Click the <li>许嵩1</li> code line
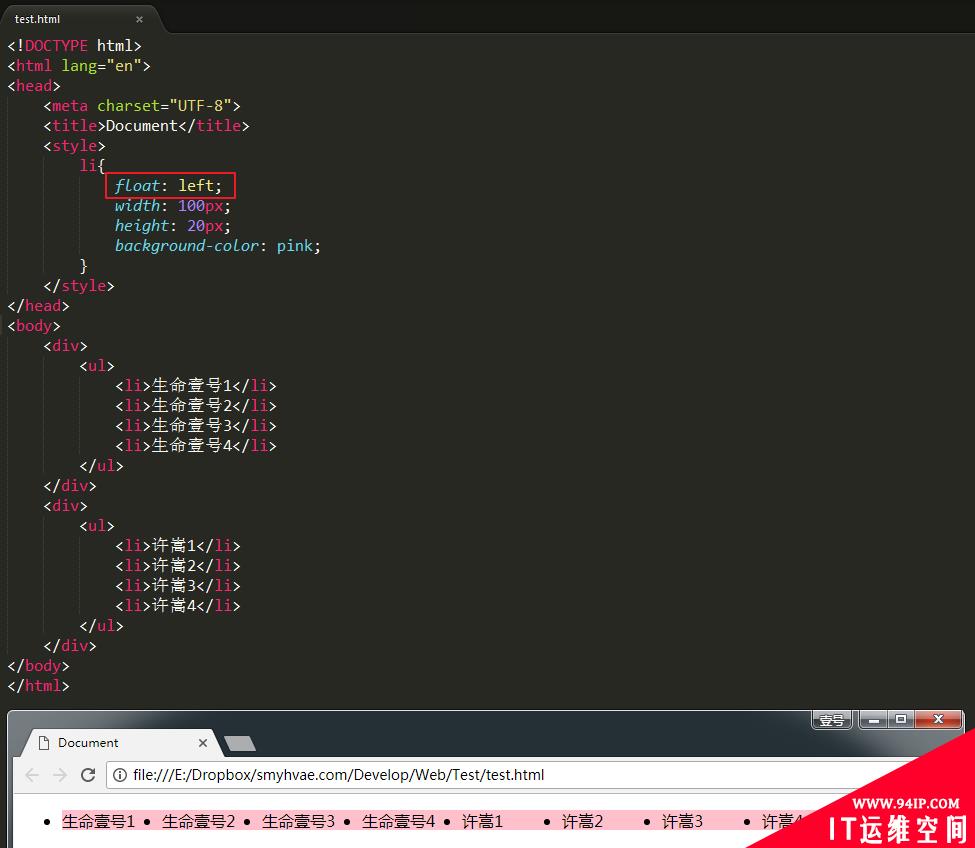This screenshot has width=975, height=848. click(178, 545)
